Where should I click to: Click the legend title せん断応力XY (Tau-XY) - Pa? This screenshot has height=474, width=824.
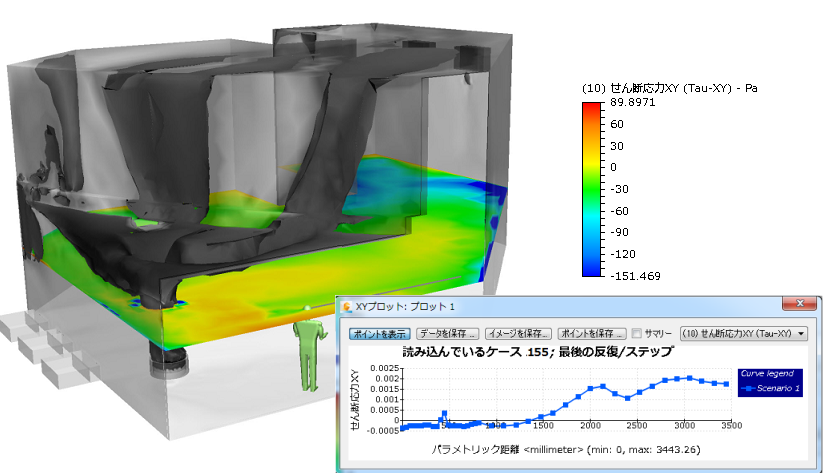pyautogui.click(x=670, y=88)
